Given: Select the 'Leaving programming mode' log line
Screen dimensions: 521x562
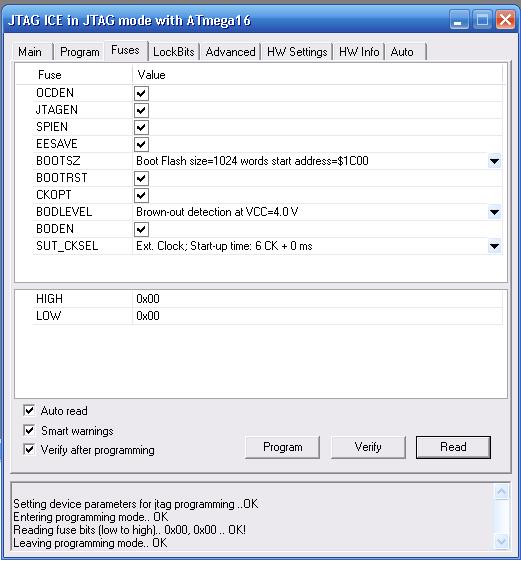Looking at the screenshot, I should [90, 543].
